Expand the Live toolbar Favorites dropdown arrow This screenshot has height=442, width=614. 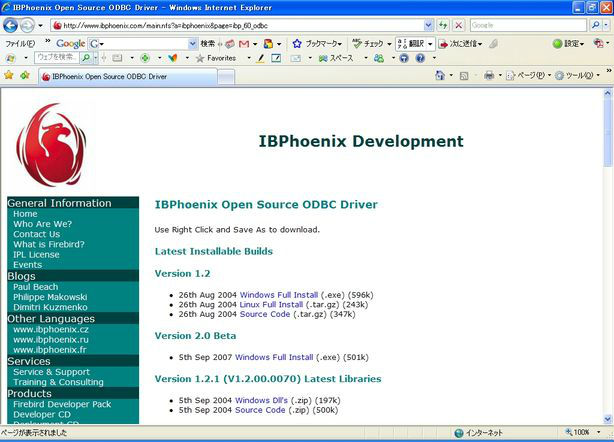click(249, 58)
